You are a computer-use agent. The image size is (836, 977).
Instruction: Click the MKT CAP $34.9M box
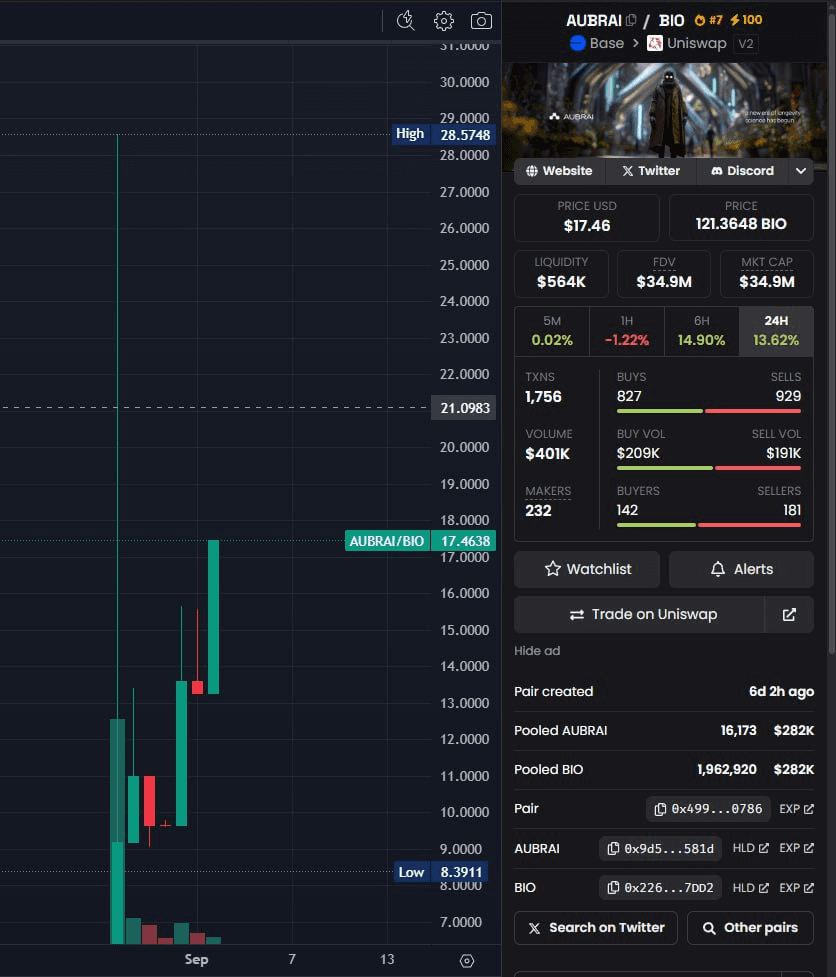[767, 274]
